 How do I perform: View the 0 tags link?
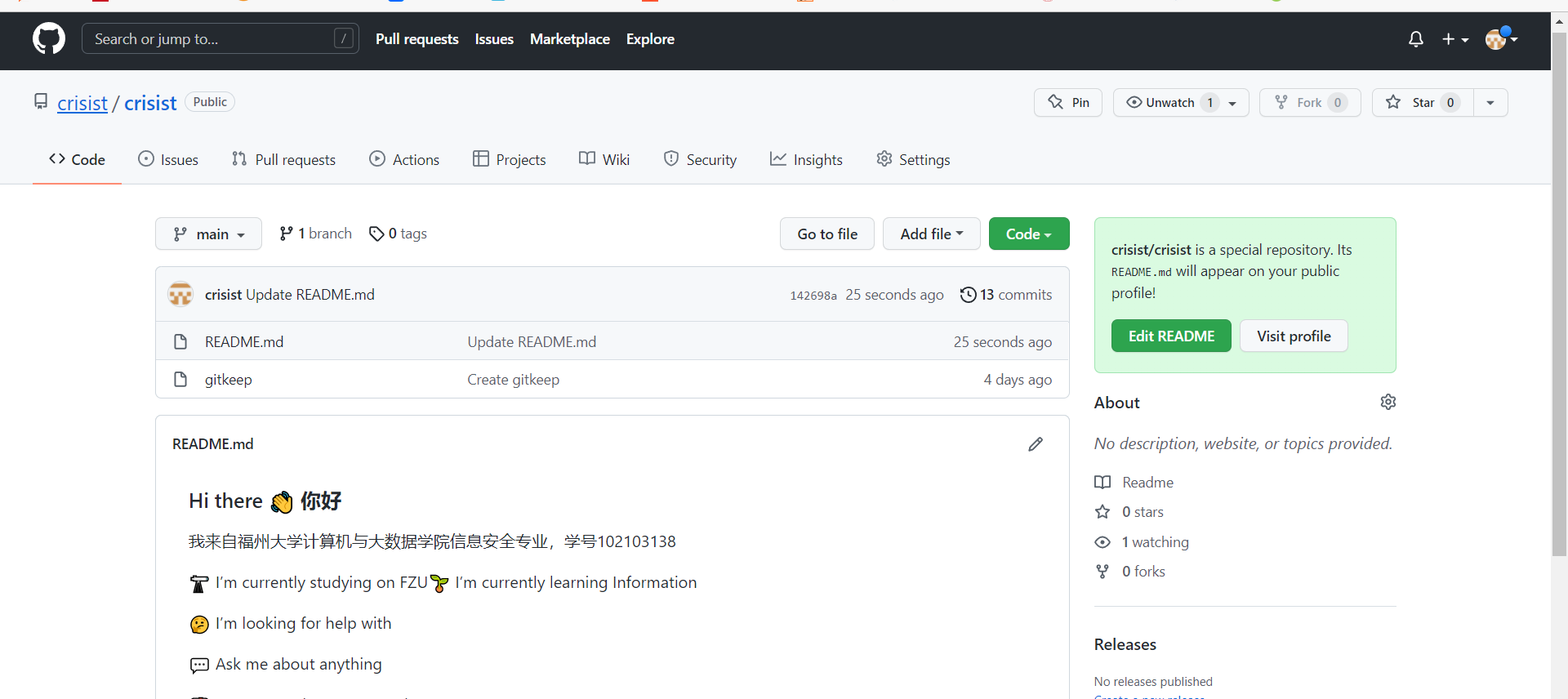point(398,234)
